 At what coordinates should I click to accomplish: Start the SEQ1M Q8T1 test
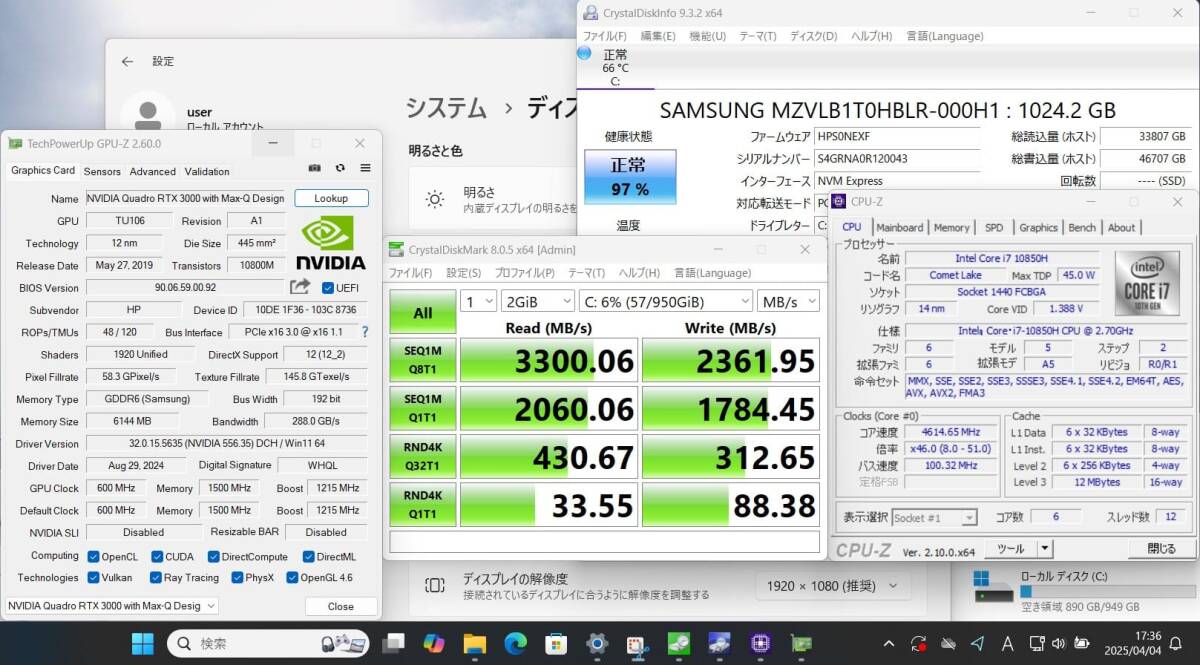pos(423,361)
